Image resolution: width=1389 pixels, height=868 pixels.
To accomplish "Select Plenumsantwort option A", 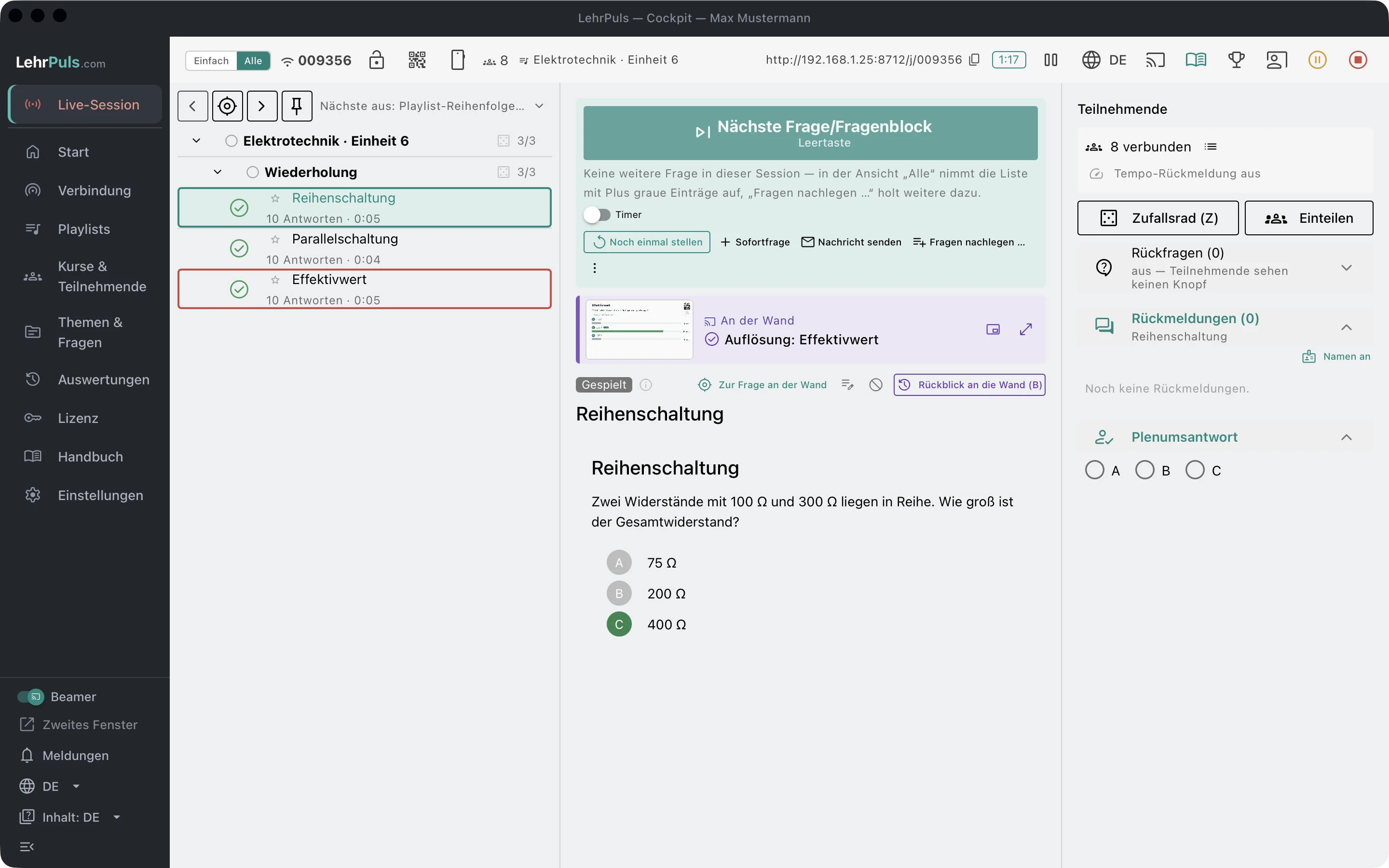I will 1094,470.
